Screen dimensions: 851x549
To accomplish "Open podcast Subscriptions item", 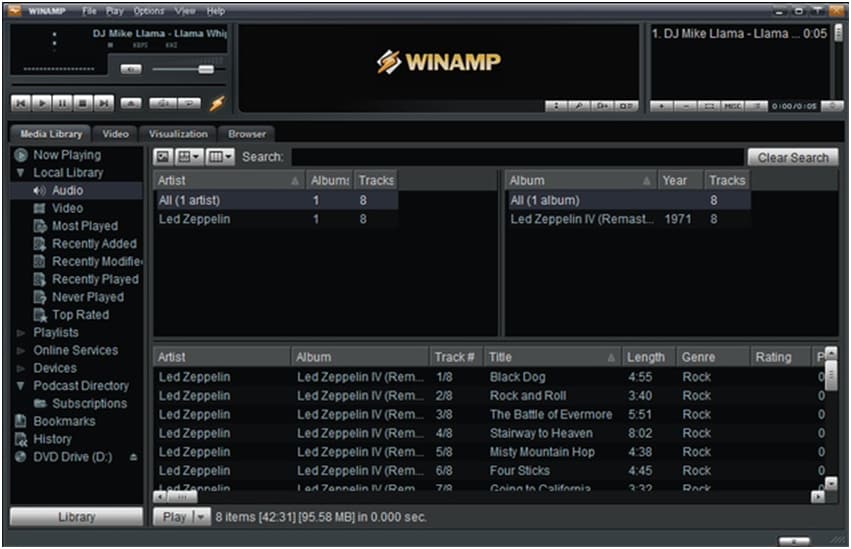I will [90, 404].
